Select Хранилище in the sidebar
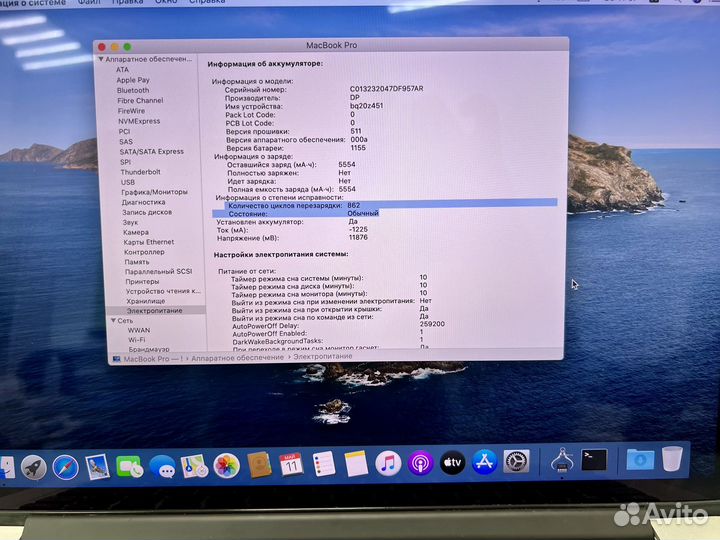Screen dimensions: 720x540 (146, 301)
